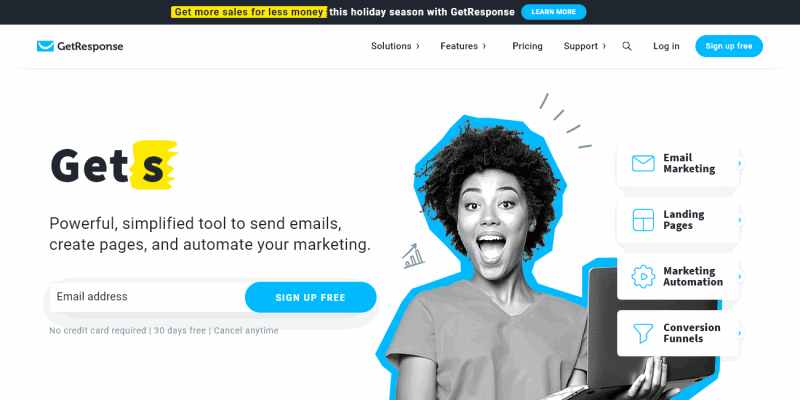800x400 pixels.
Task: Click arrow next to Landing Pages card
Action: click(x=739, y=220)
